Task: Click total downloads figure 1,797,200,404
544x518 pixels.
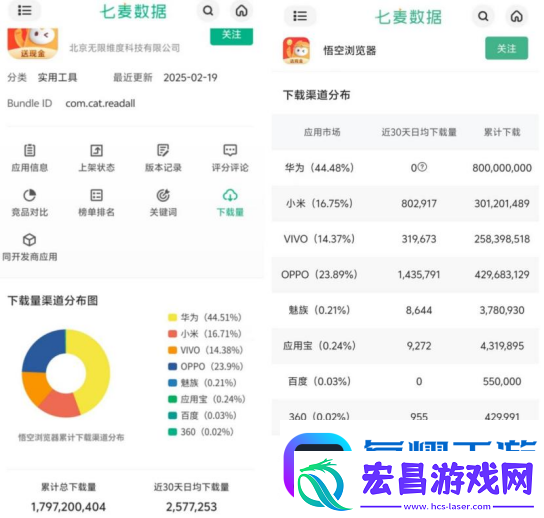Action: [x=68, y=507]
